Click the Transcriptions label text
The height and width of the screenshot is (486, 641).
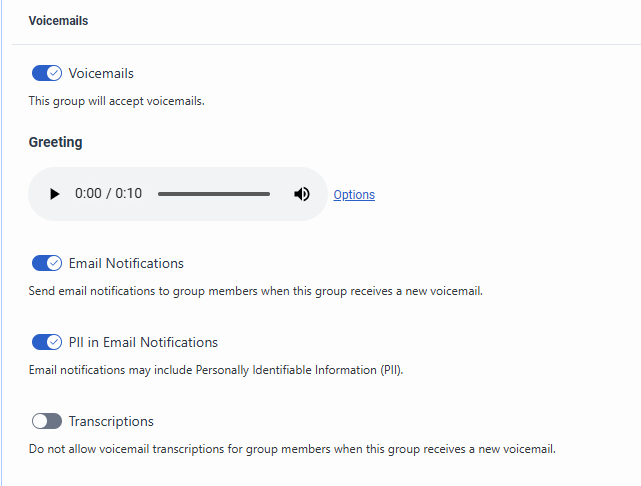(111, 421)
